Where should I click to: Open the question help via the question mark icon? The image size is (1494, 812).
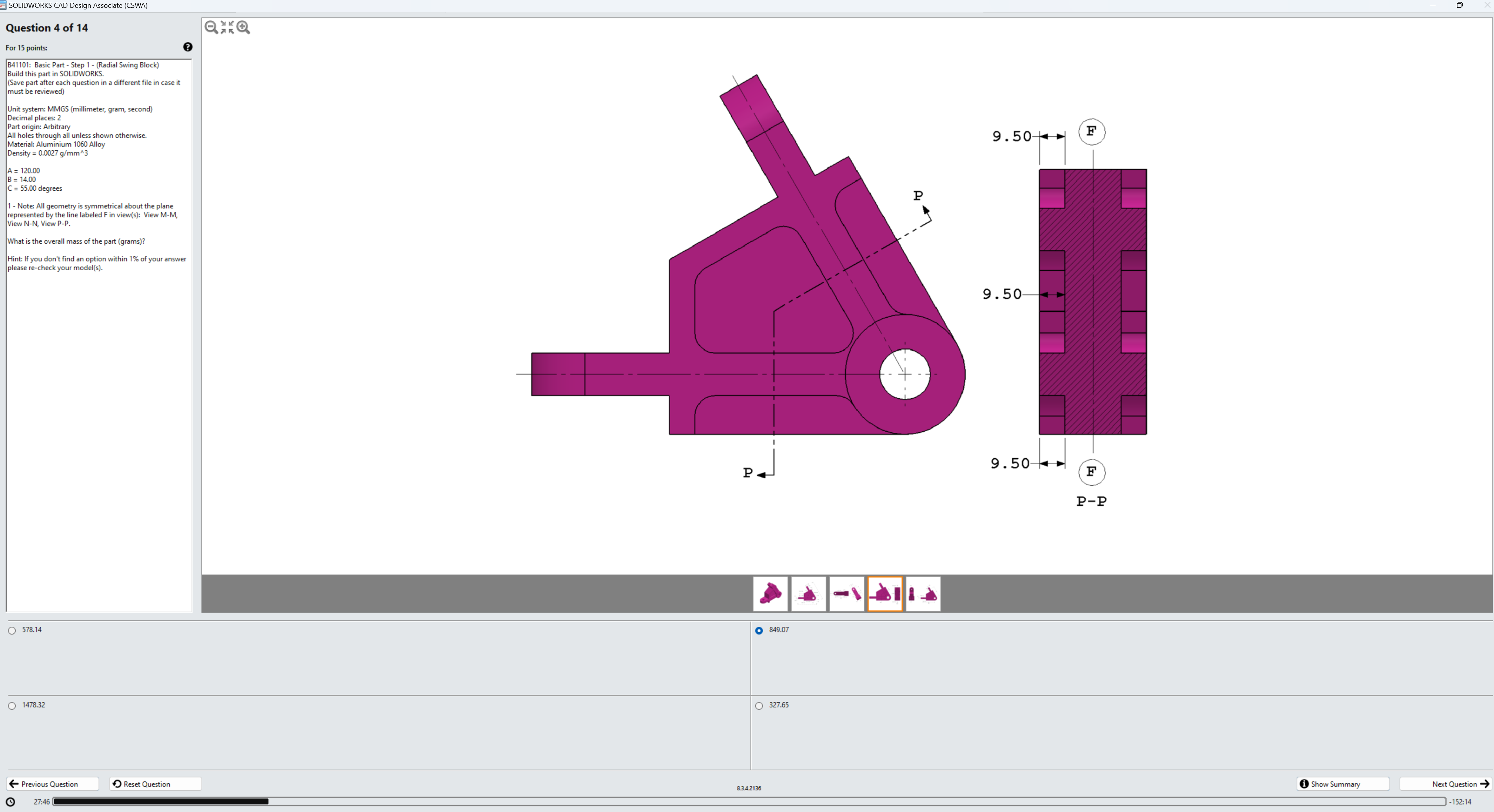187,47
